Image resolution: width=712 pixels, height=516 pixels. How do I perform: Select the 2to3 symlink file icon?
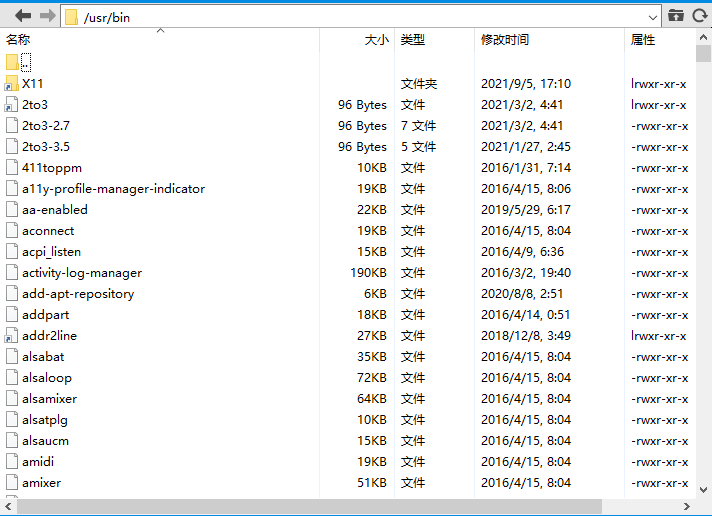point(11,104)
